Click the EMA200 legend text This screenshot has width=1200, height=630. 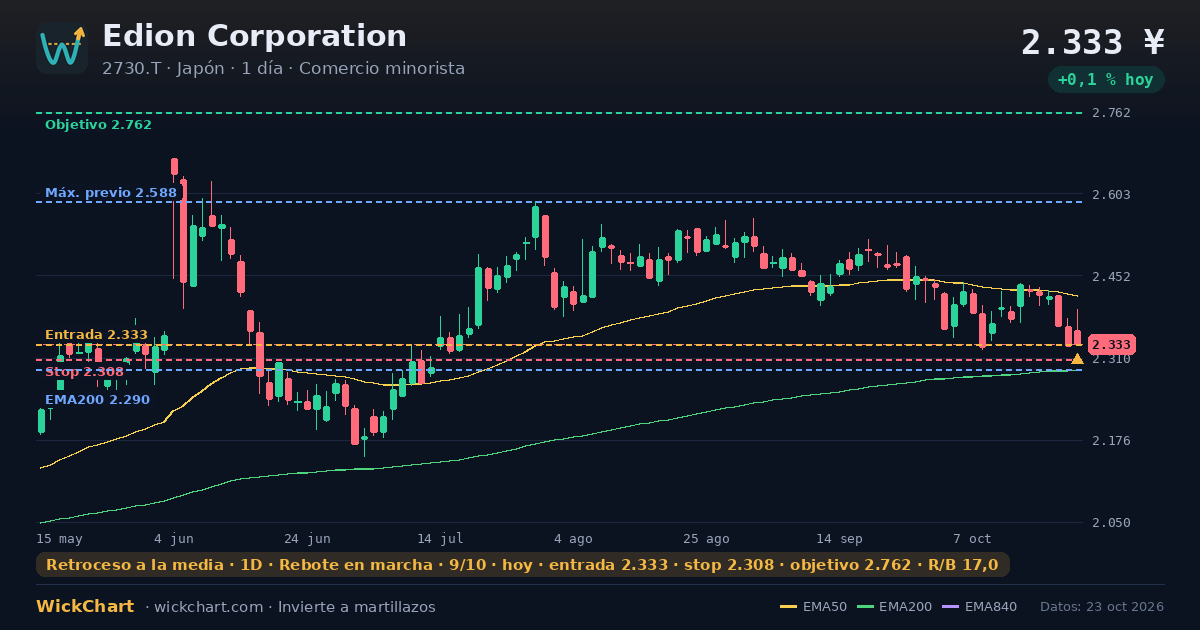click(x=906, y=607)
